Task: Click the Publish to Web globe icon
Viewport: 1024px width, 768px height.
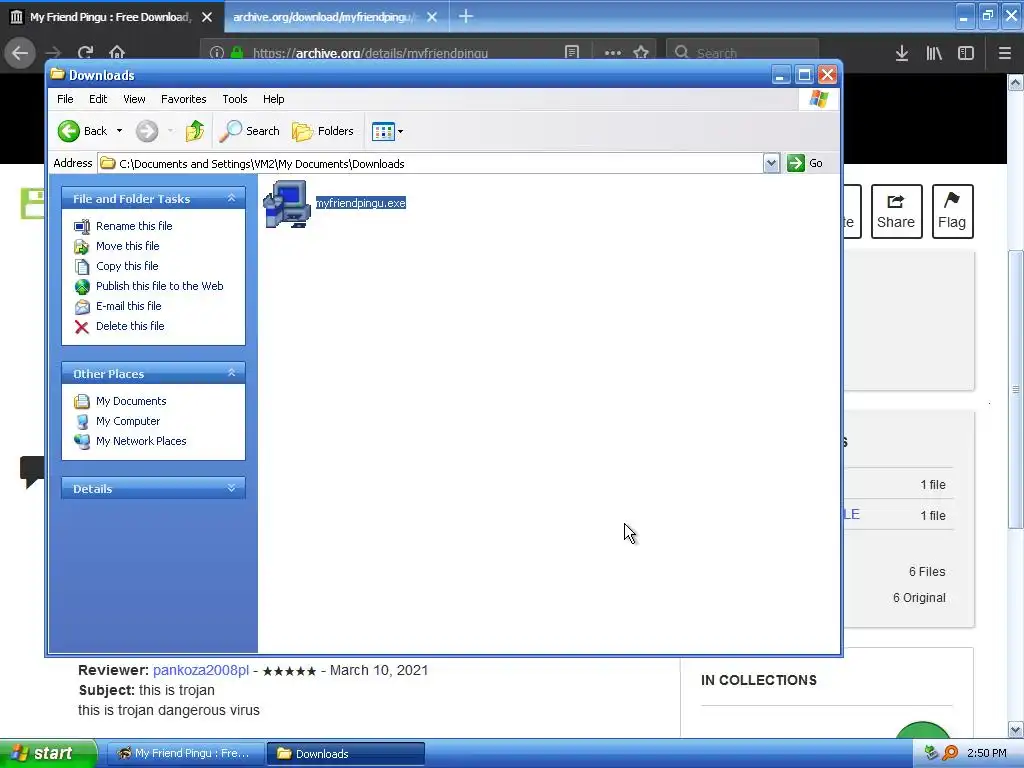Action: (82, 287)
